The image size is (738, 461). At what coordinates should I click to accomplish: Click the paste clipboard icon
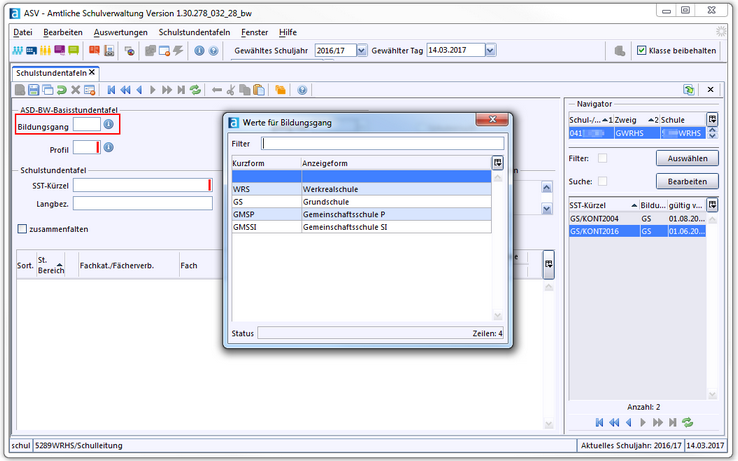click(x=258, y=89)
